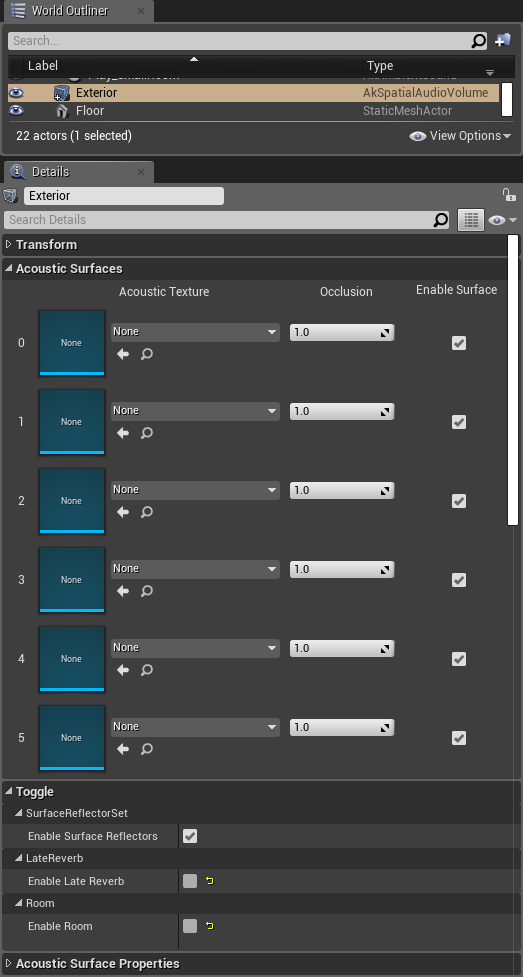
Task: Expand the Transform section
Action: coord(9,244)
